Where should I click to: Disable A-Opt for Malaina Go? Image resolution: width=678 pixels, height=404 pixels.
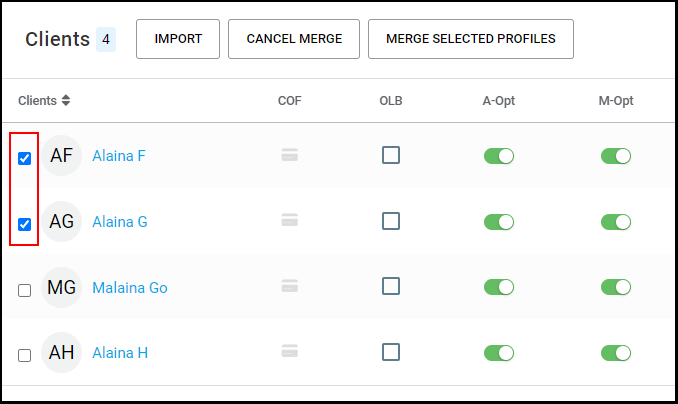[x=499, y=287]
